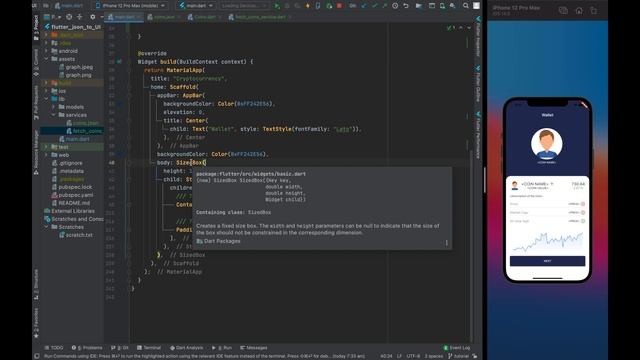Screen dimensions: 640x360
Task: Open the Terminal tool window tab
Action: [149, 348]
